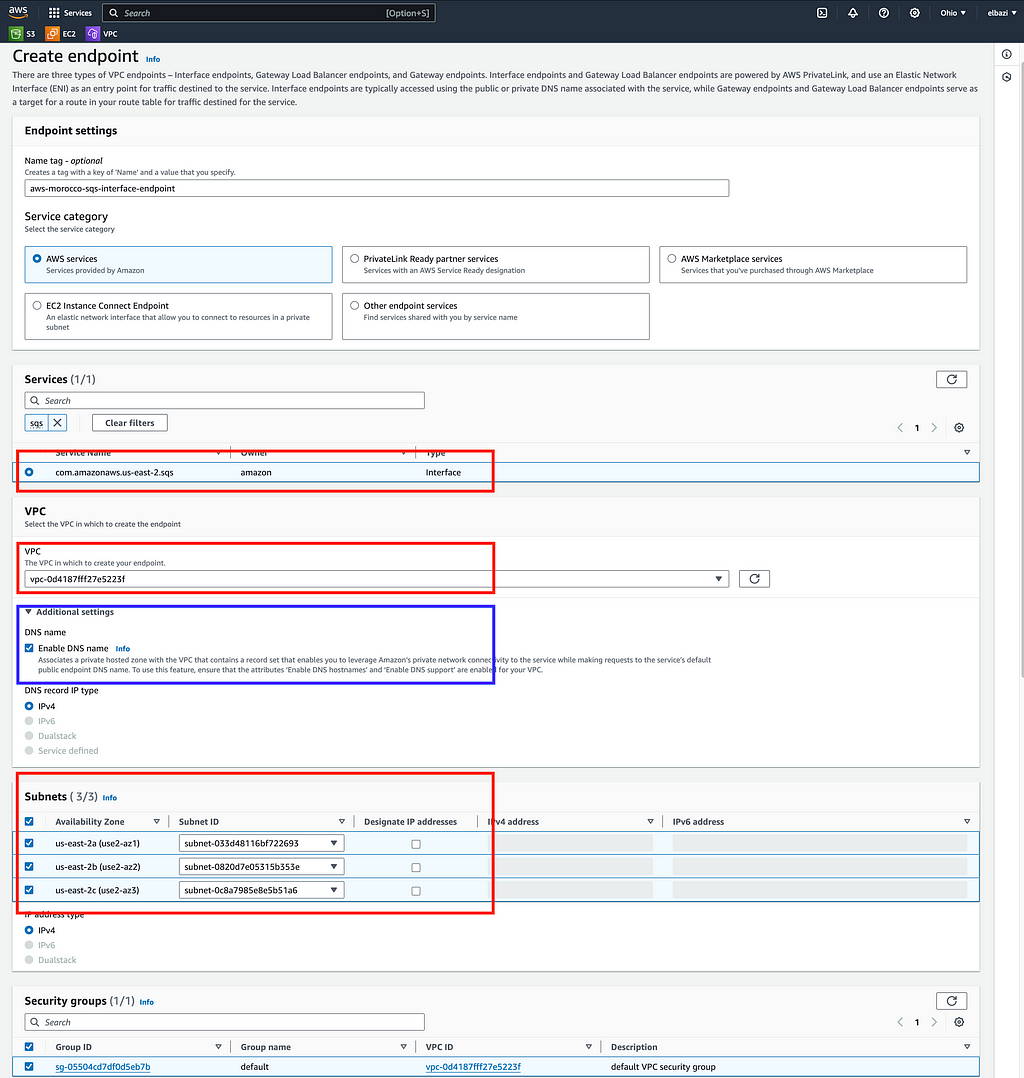
Task: Toggle select-all security groups header checkbox
Action: (x=29, y=1046)
